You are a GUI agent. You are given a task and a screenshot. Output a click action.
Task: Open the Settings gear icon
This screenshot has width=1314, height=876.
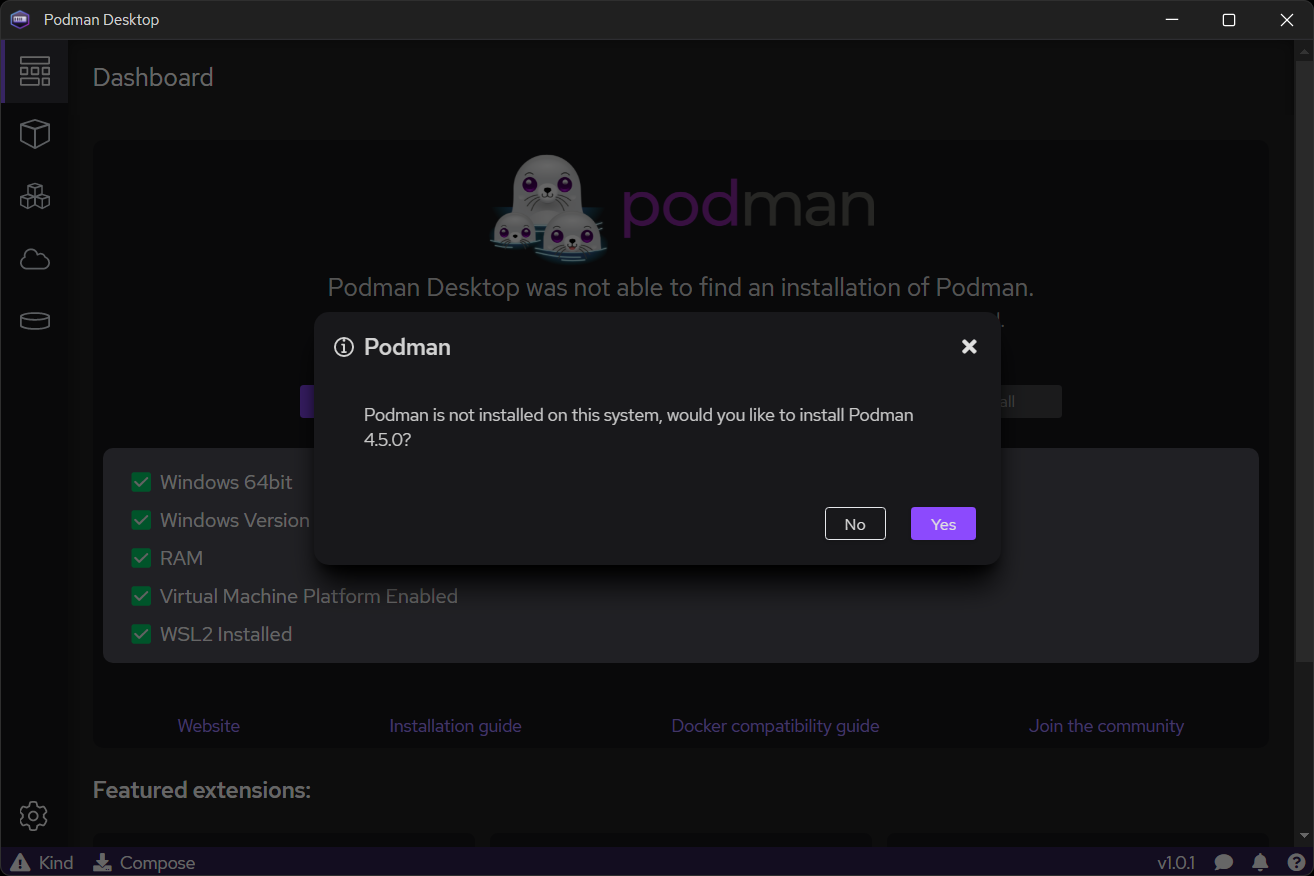coord(34,816)
